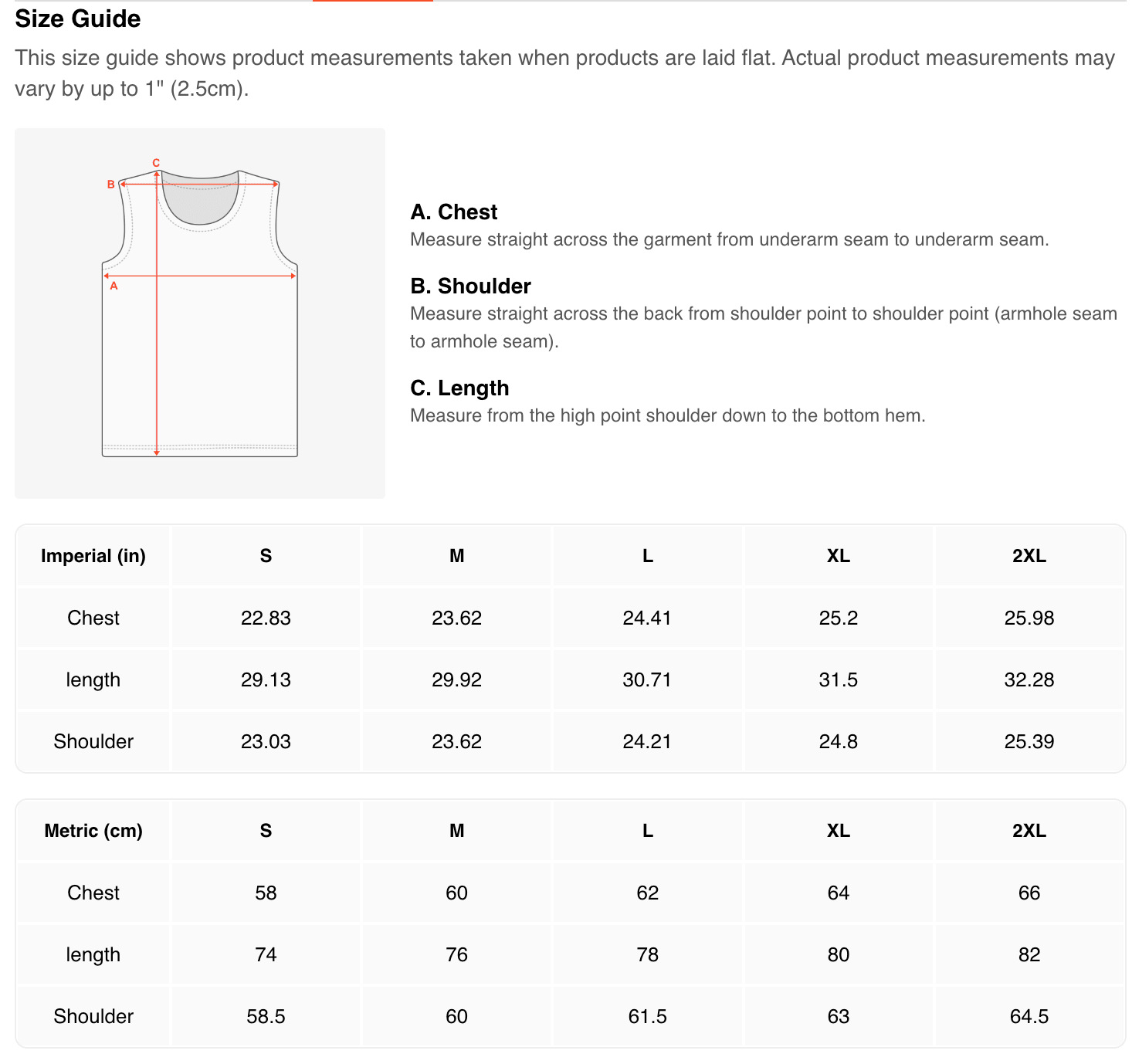Image resolution: width=1132 pixels, height=1064 pixels.
Task: Click the 'Metric (cm)' table header
Action: (x=93, y=831)
